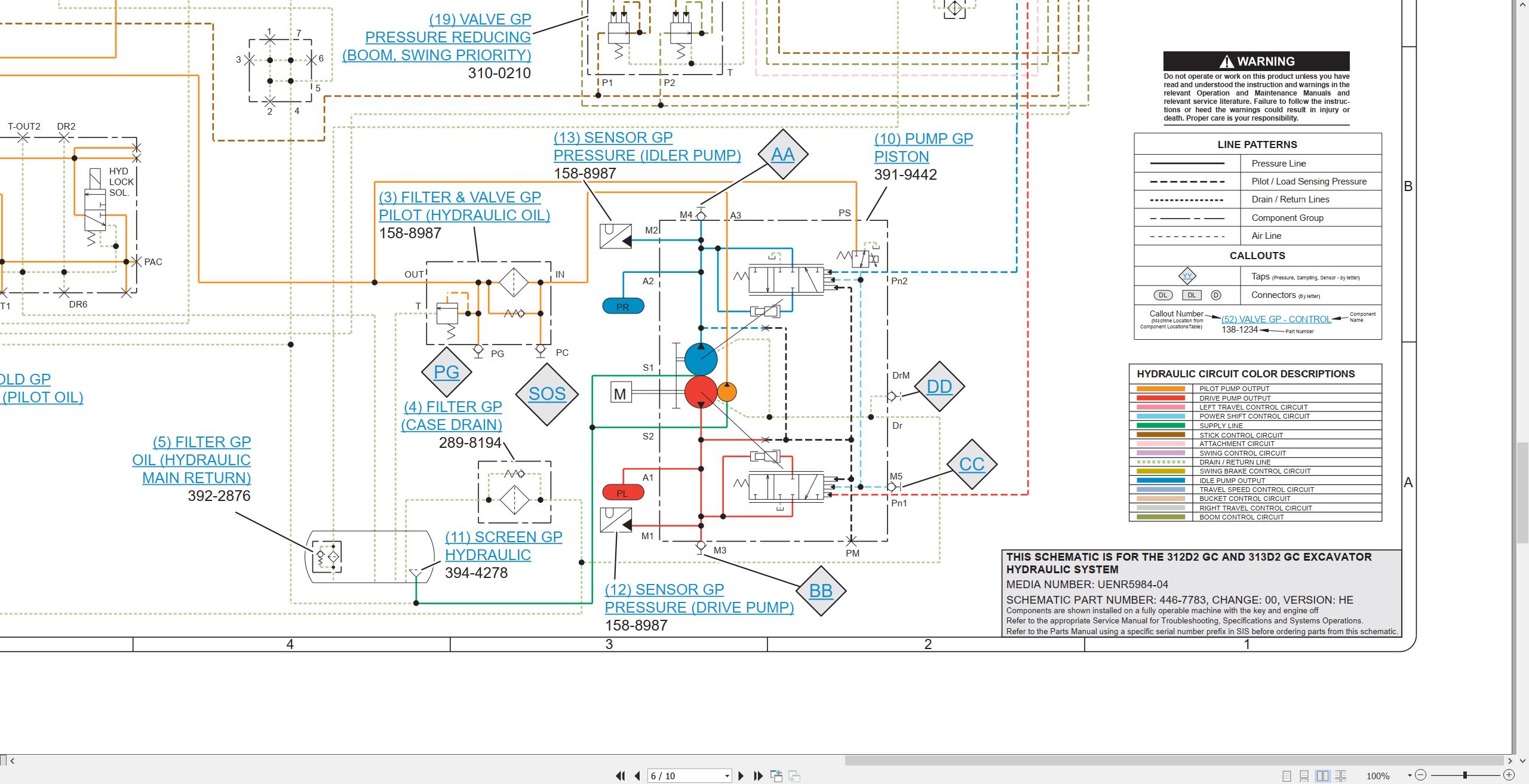This screenshot has width=1529, height=784.
Task: Click the PG pressure tap diamond
Action: click(x=446, y=372)
